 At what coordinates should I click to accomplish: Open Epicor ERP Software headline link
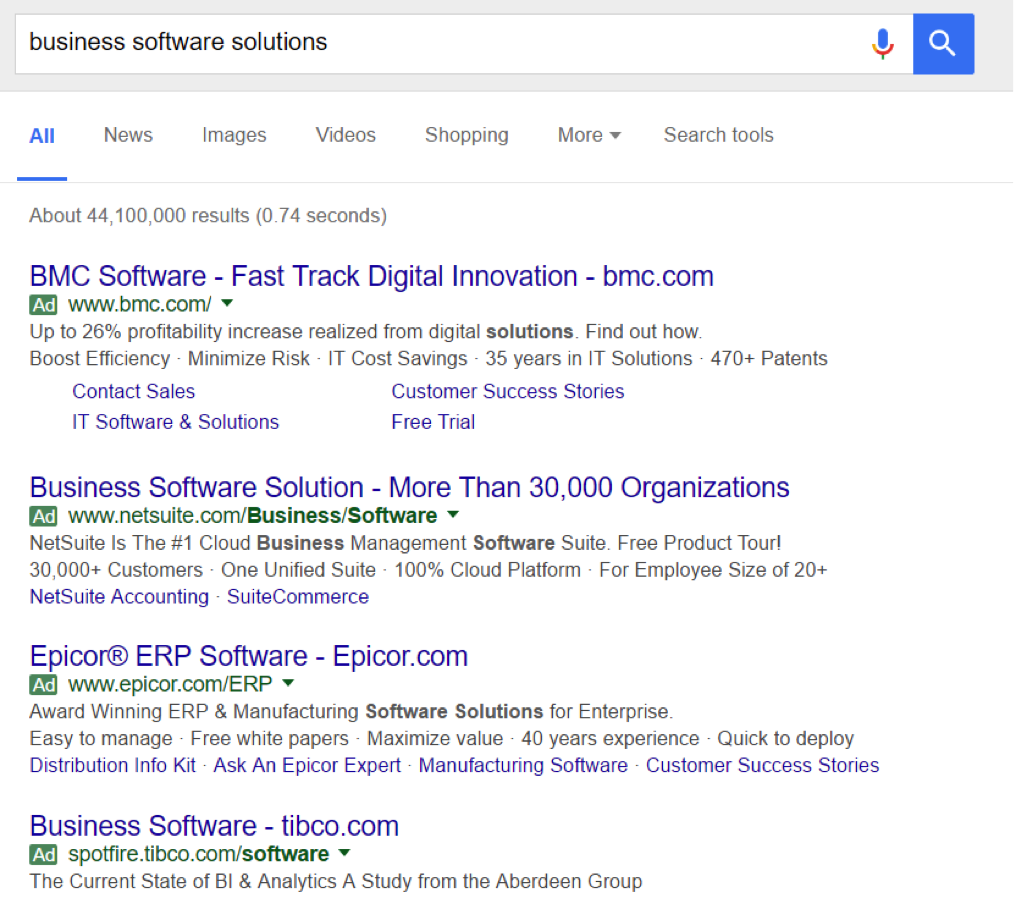(248, 656)
